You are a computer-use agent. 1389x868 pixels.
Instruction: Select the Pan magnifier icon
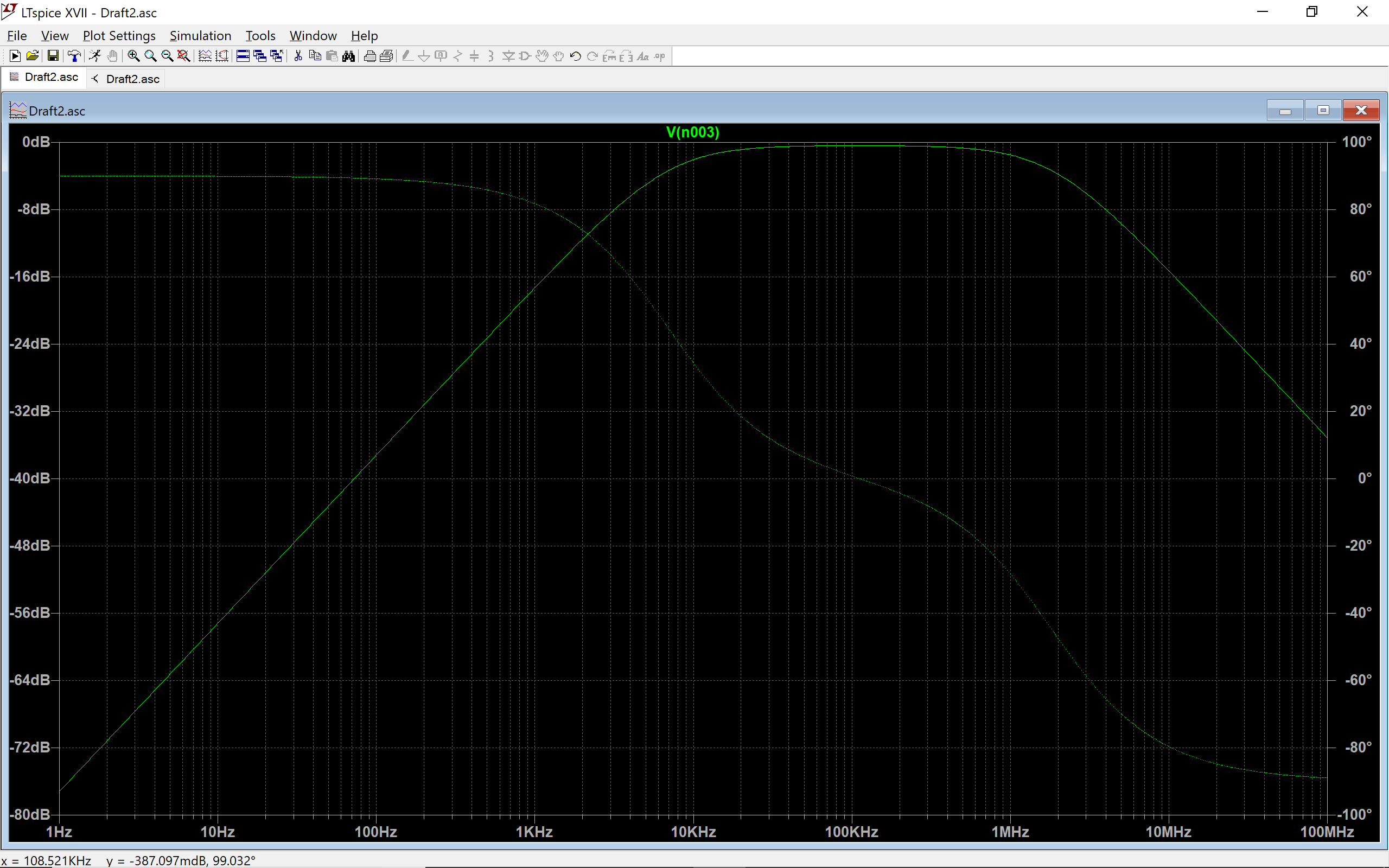pos(150,56)
